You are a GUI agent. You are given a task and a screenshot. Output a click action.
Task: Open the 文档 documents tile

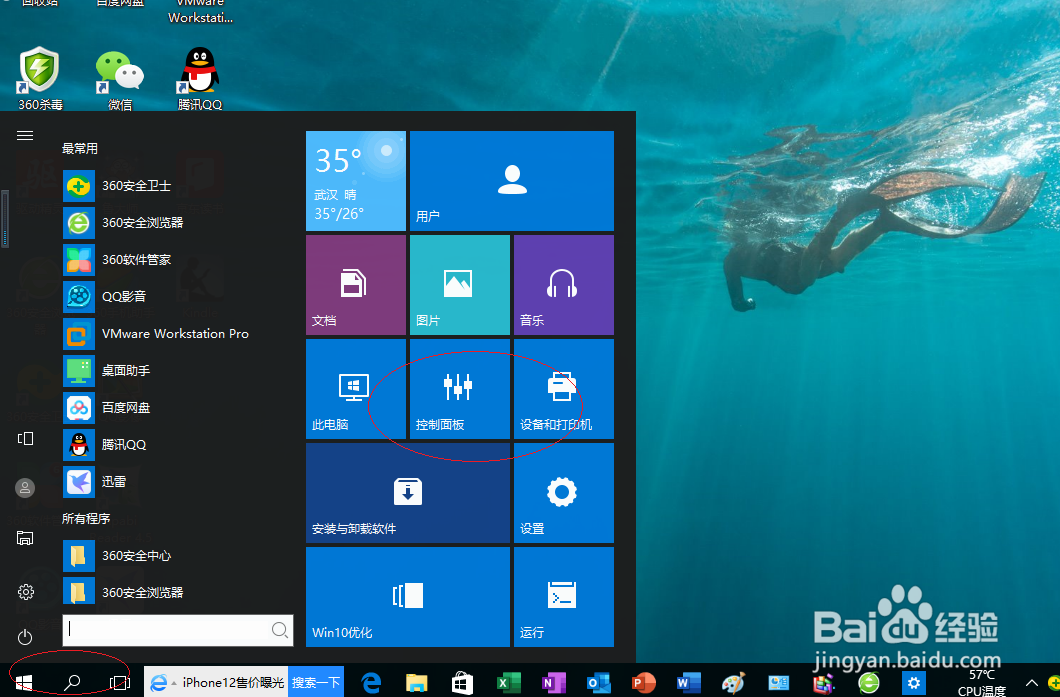pos(356,285)
